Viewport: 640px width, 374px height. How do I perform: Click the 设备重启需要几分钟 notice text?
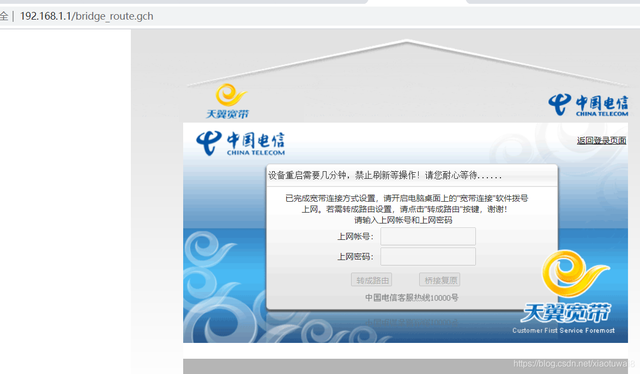pos(384,176)
